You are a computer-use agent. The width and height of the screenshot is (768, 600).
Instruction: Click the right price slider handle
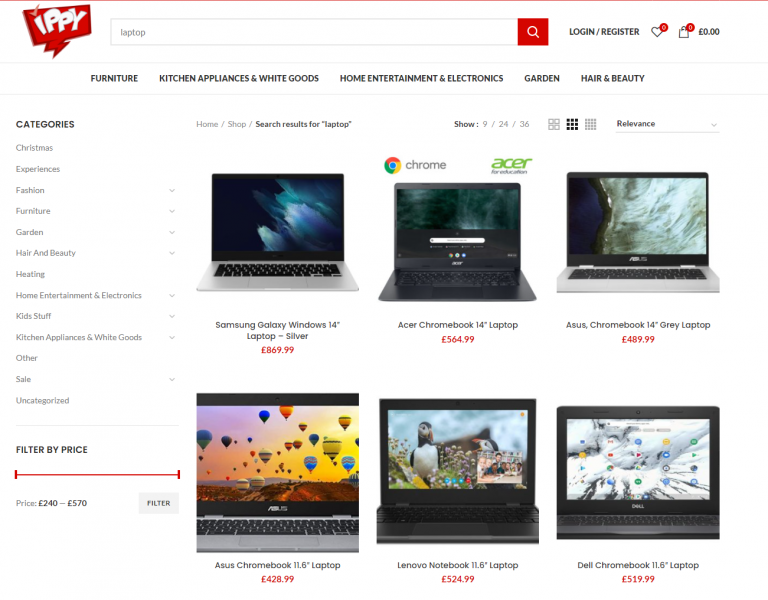[x=178, y=474]
